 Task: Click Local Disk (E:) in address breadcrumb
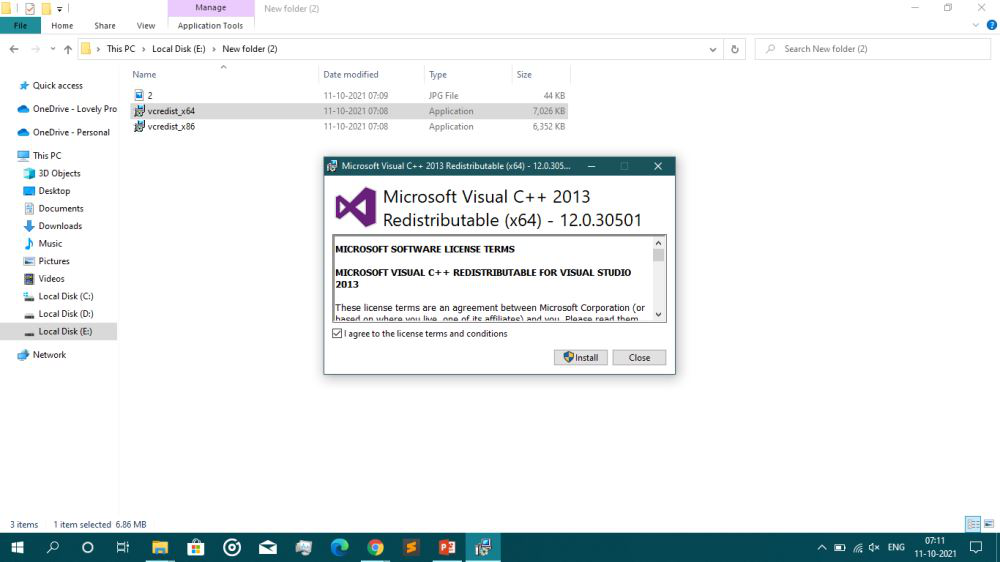[x=179, y=49]
